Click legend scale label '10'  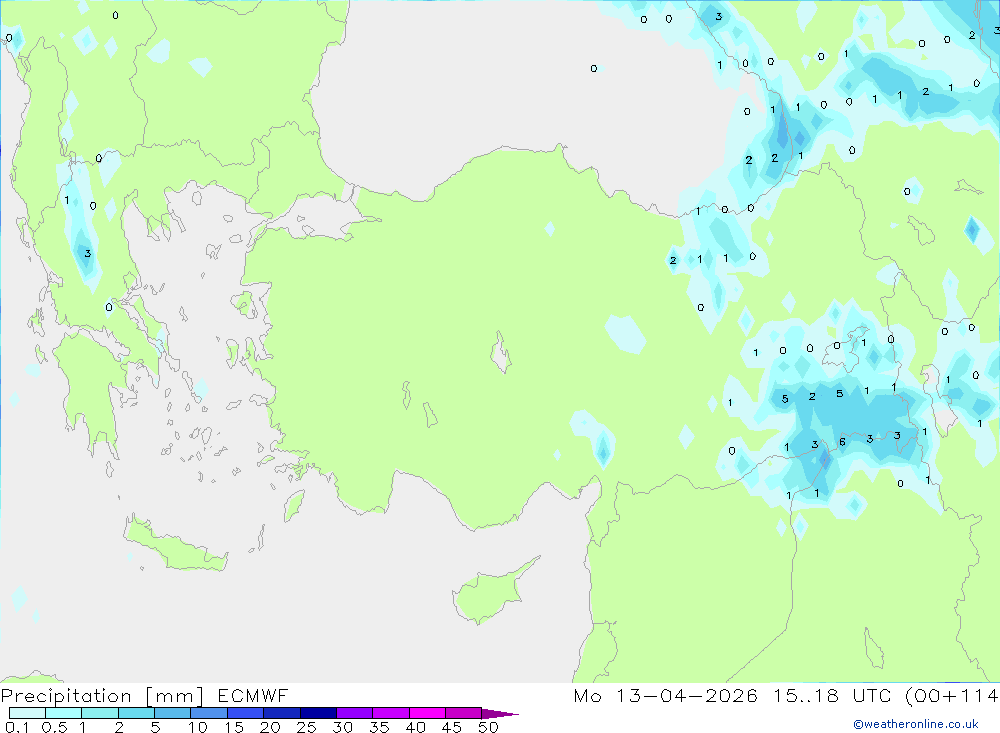coord(198,727)
